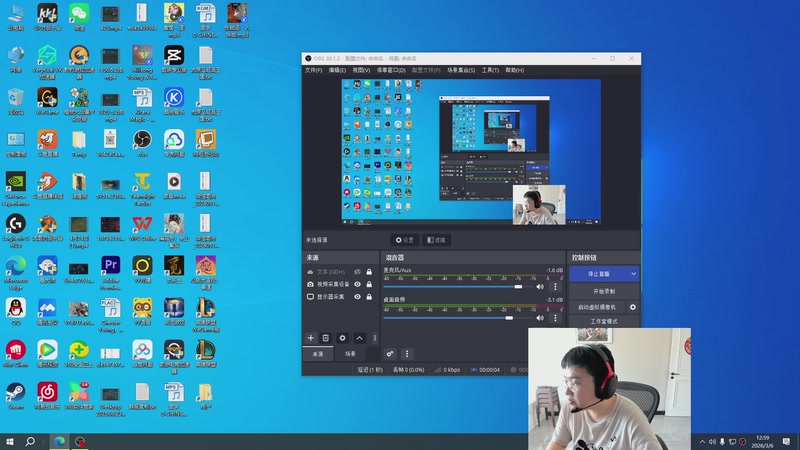The width and height of the screenshot is (800, 450).
Task: Select the Steam desktop shortcut
Action: [x=16, y=396]
